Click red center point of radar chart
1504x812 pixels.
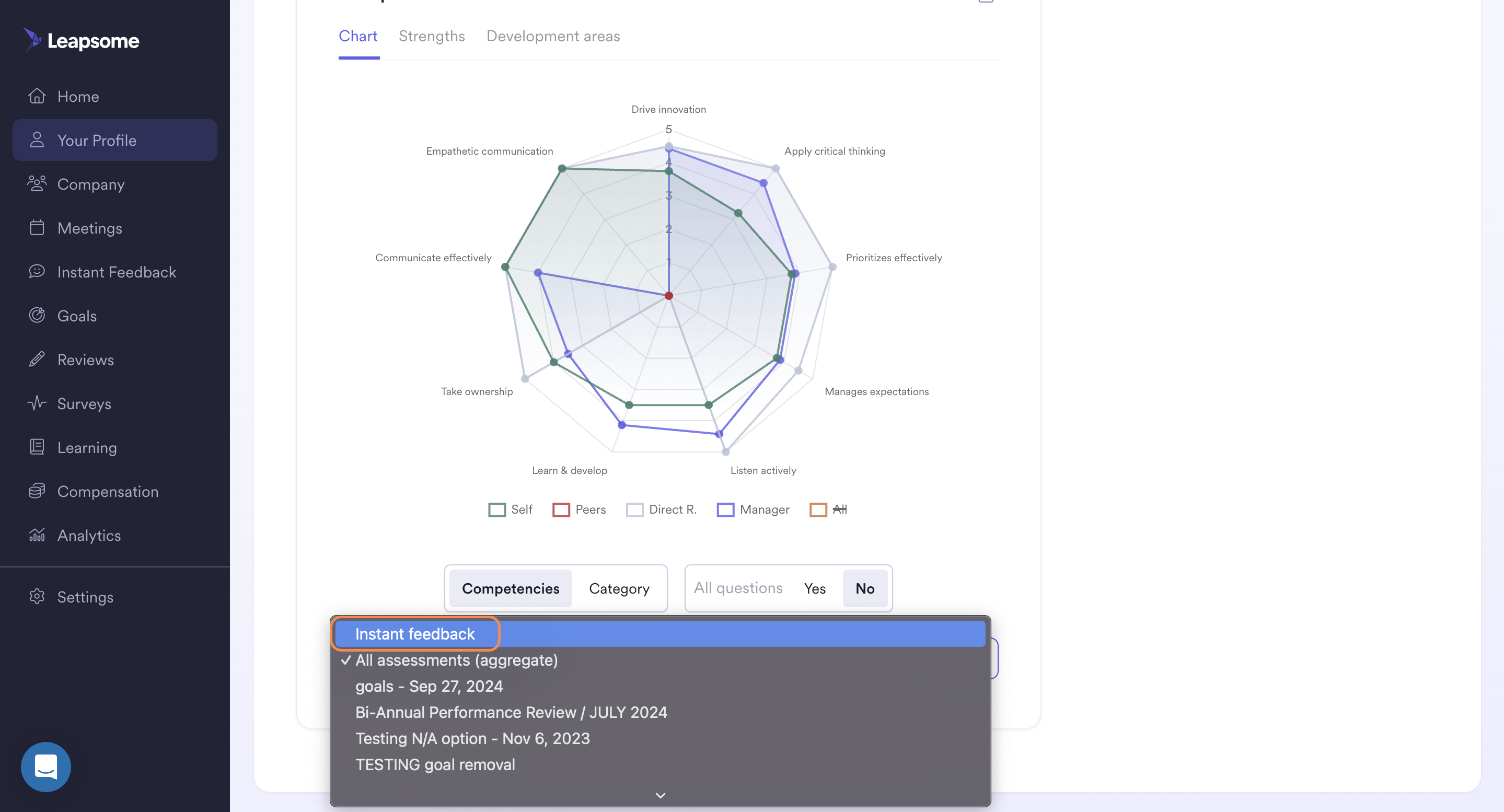click(668, 295)
